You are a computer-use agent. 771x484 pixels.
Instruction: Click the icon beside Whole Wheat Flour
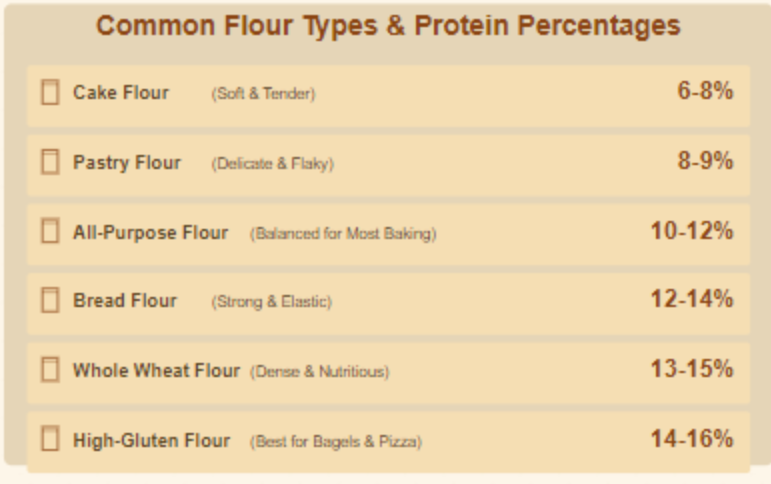point(50,369)
